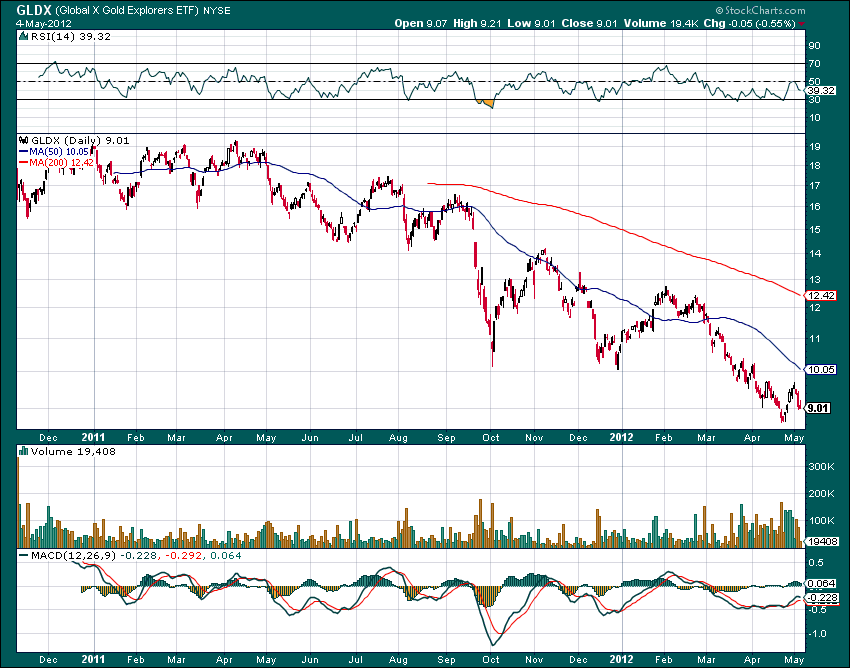Image resolution: width=850 pixels, height=668 pixels.
Task: Click the -0.228 MACD value tag
Action: point(823,598)
